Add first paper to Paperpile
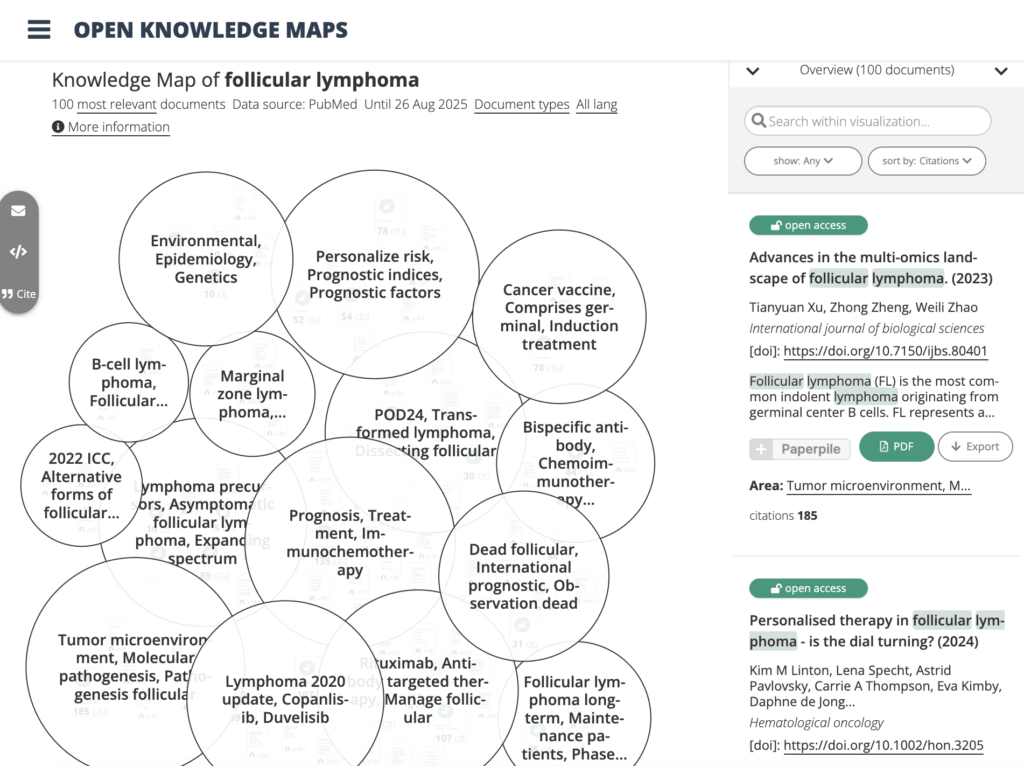The image size is (1024, 766). (x=800, y=449)
